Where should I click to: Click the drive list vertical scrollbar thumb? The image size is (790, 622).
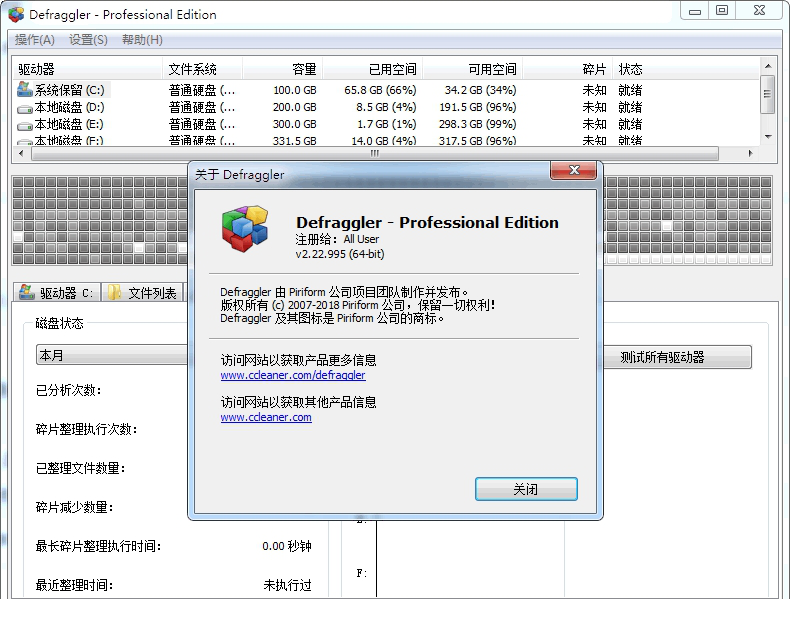click(767, 94)
